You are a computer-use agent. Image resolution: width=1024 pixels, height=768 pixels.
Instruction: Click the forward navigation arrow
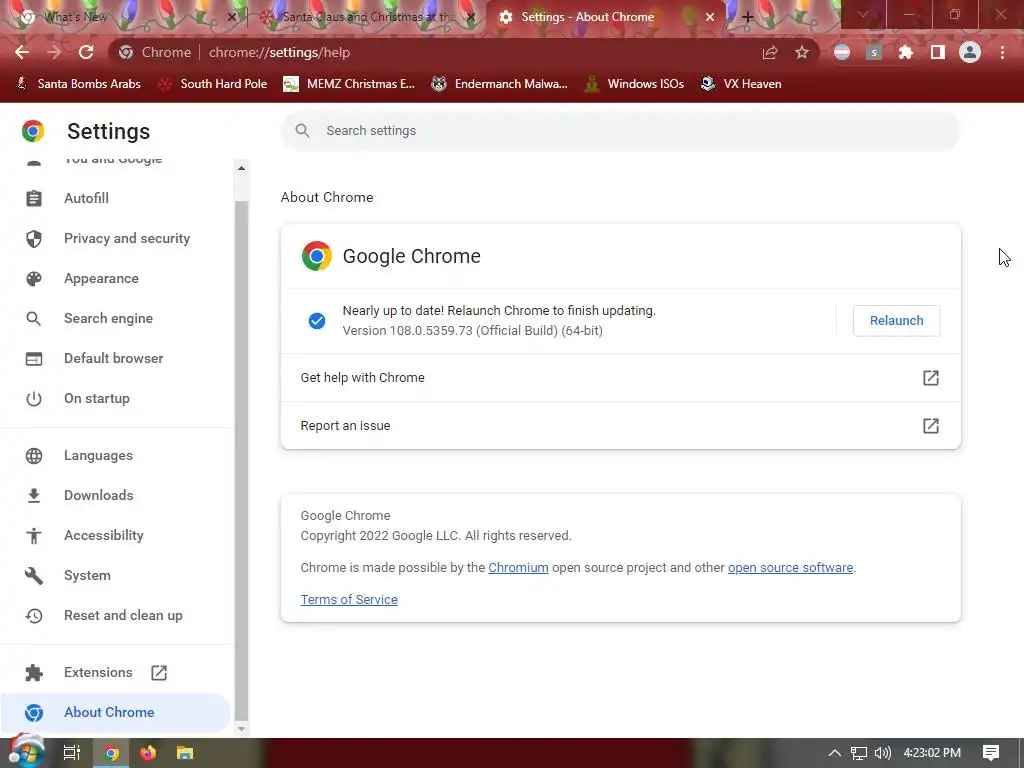(x=54, y=52)
